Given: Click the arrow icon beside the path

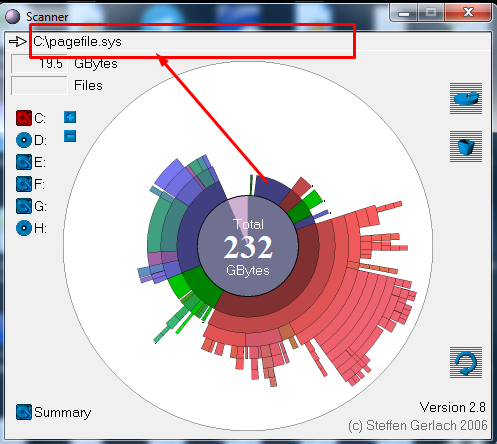Looking at the screenshot, I should tap(18, 42).
